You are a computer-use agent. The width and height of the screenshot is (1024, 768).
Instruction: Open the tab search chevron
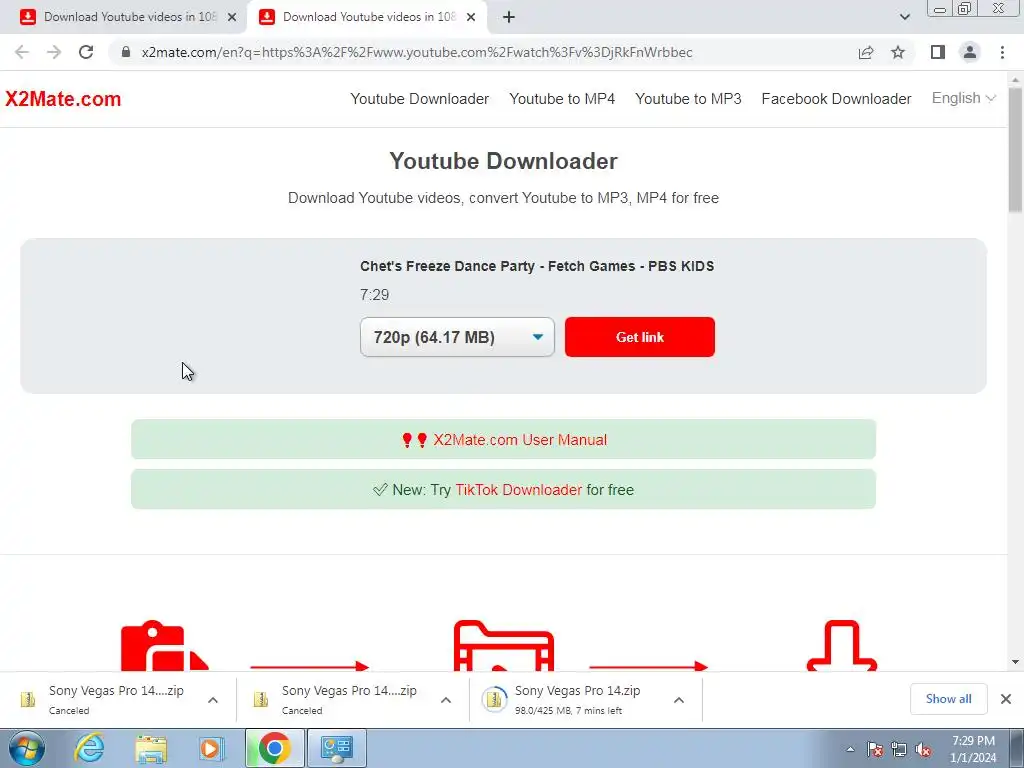(904, 17)
